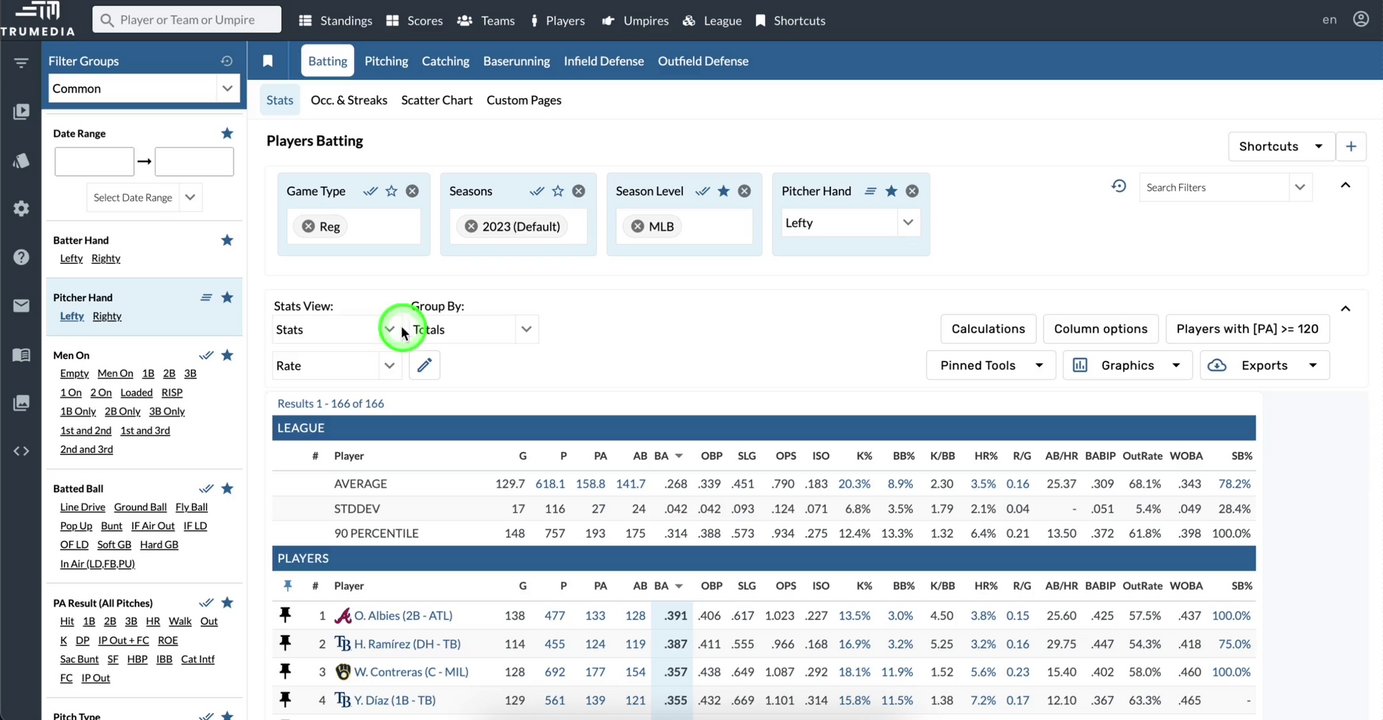This screenshot has width=1383, height=720.
Task: Open the help question mark icon
Action: pos(21,257)
